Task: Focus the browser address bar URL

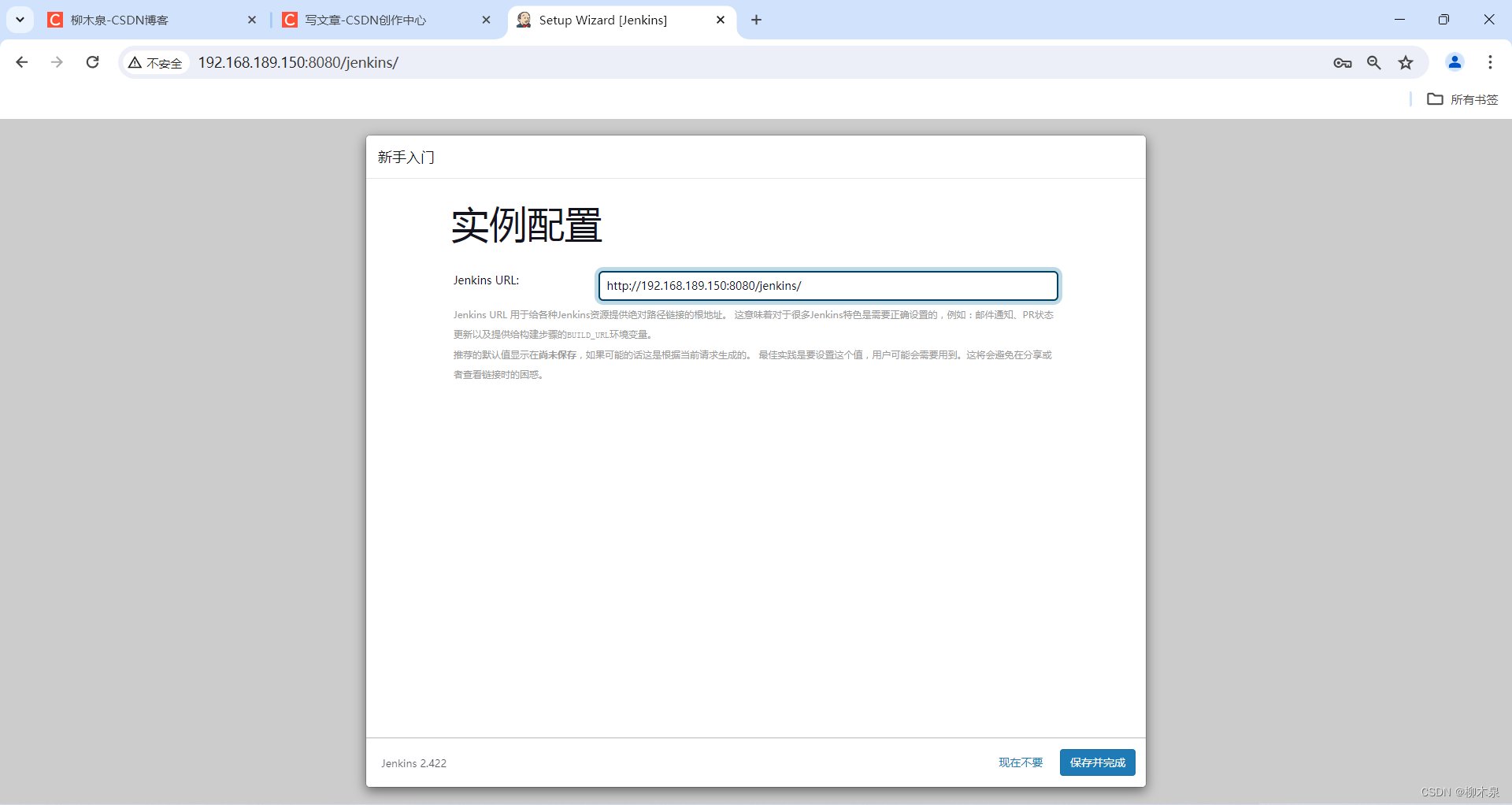Action: click(x=298, y=62)
